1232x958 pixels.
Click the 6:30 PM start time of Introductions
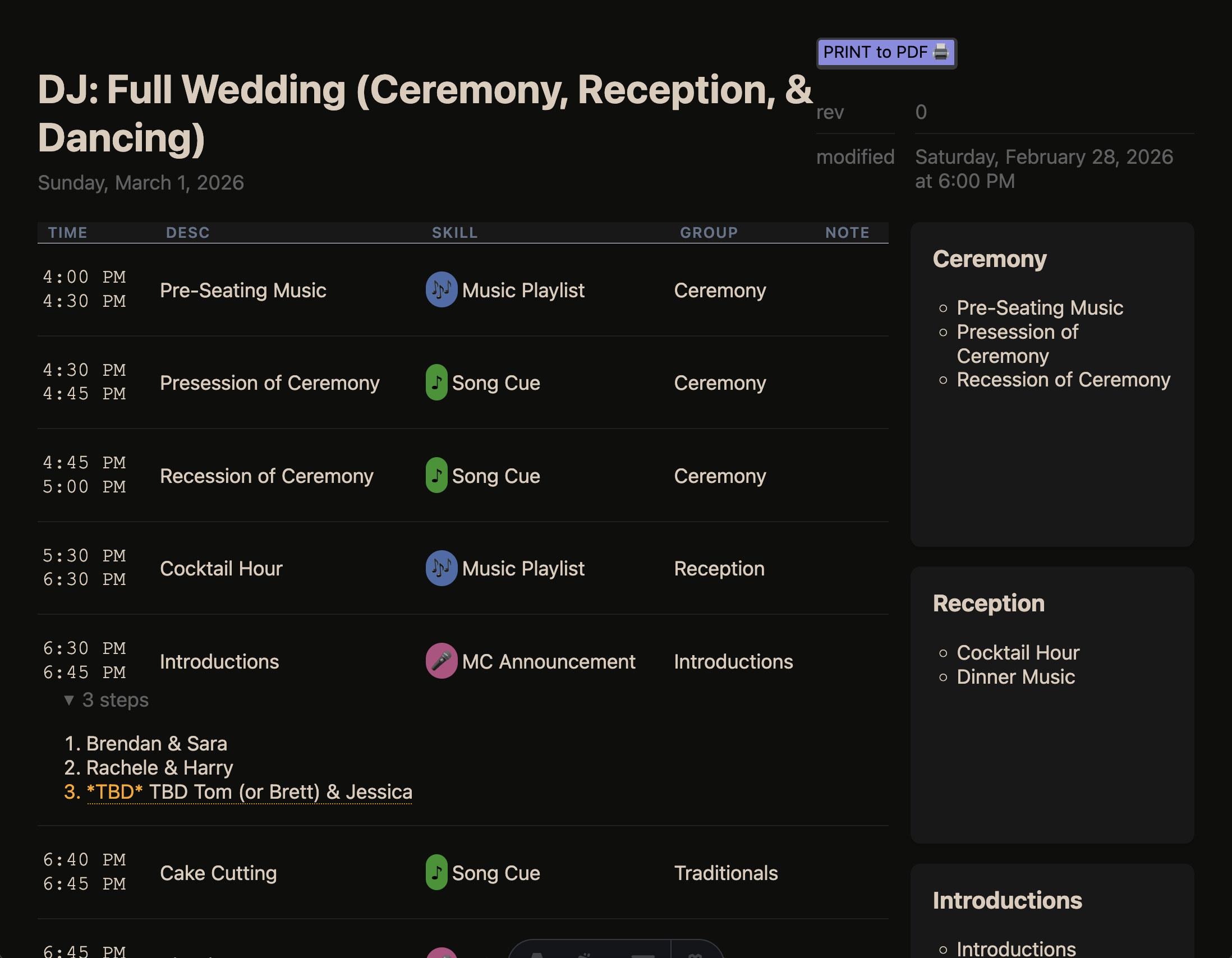tap(85, 648)
